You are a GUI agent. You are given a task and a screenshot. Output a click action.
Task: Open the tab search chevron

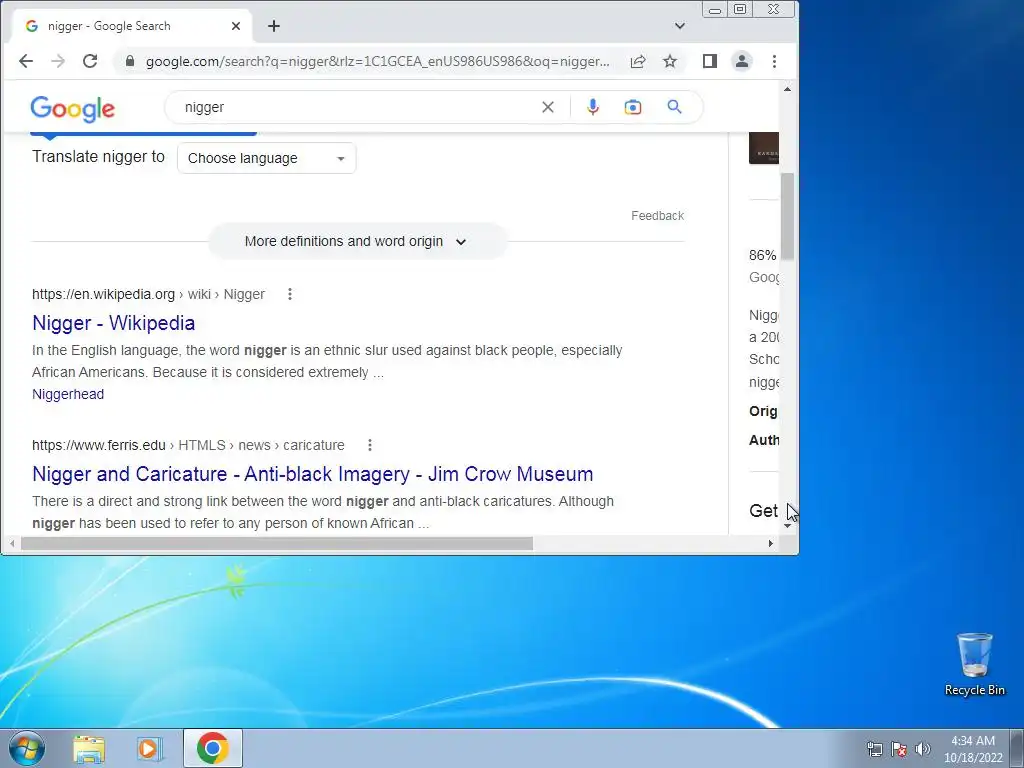point(680,26)
